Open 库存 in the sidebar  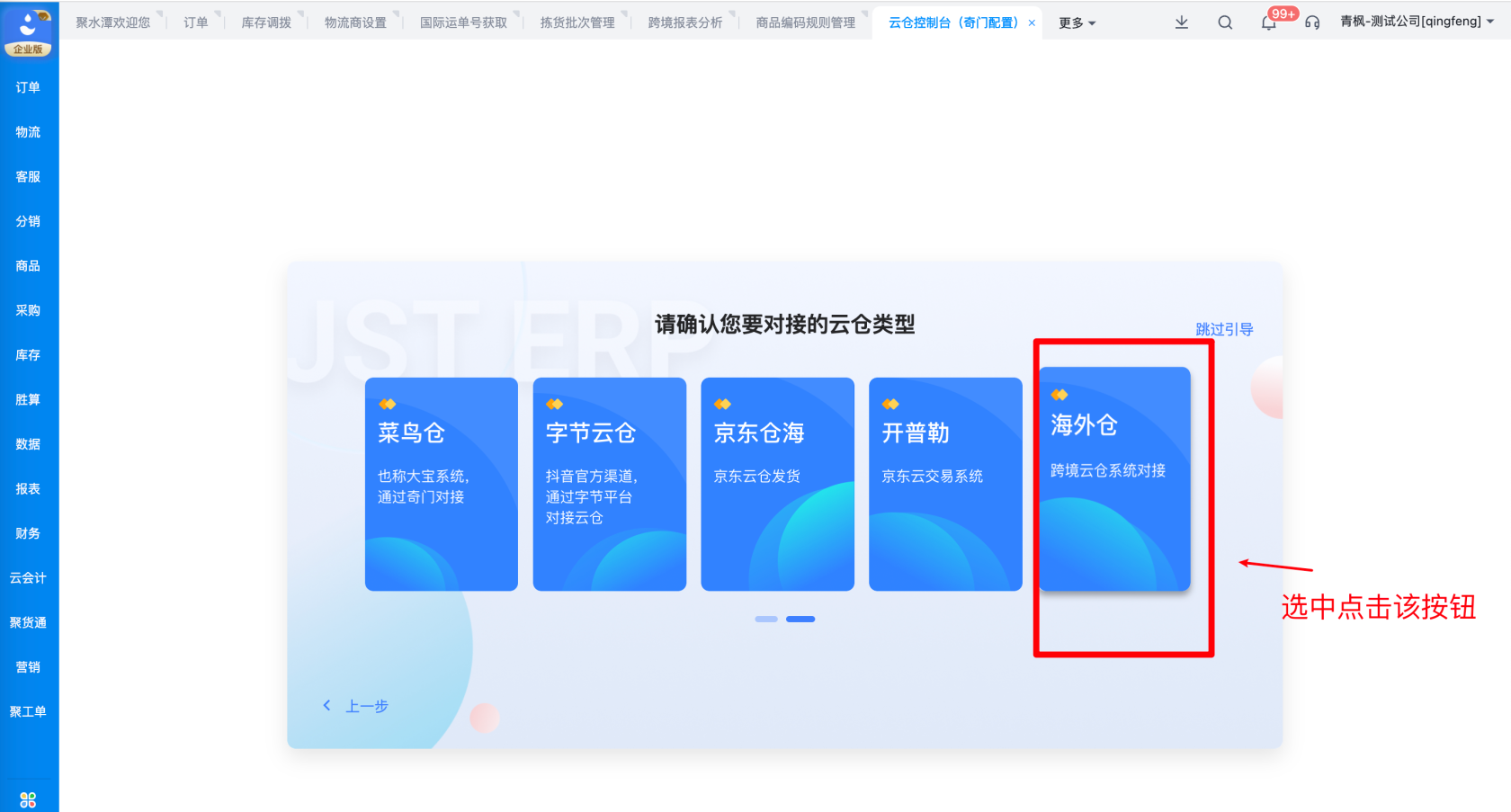[28, 355]
